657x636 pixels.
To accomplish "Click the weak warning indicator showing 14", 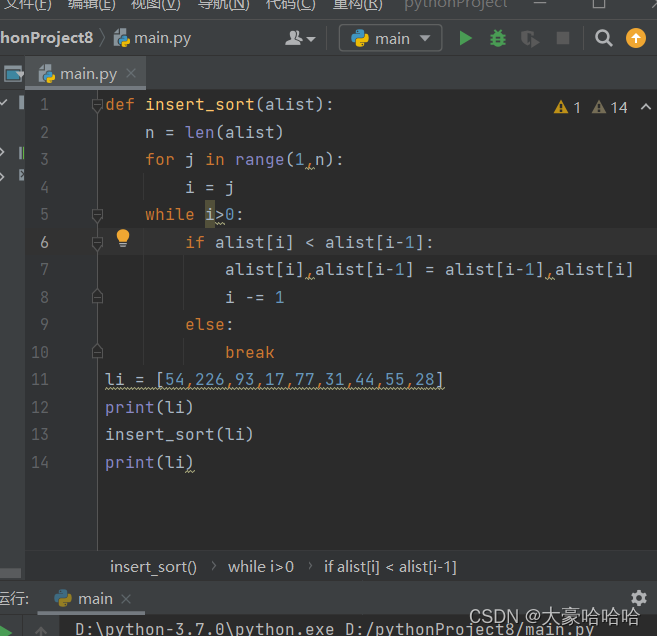I will click(610, 108).
